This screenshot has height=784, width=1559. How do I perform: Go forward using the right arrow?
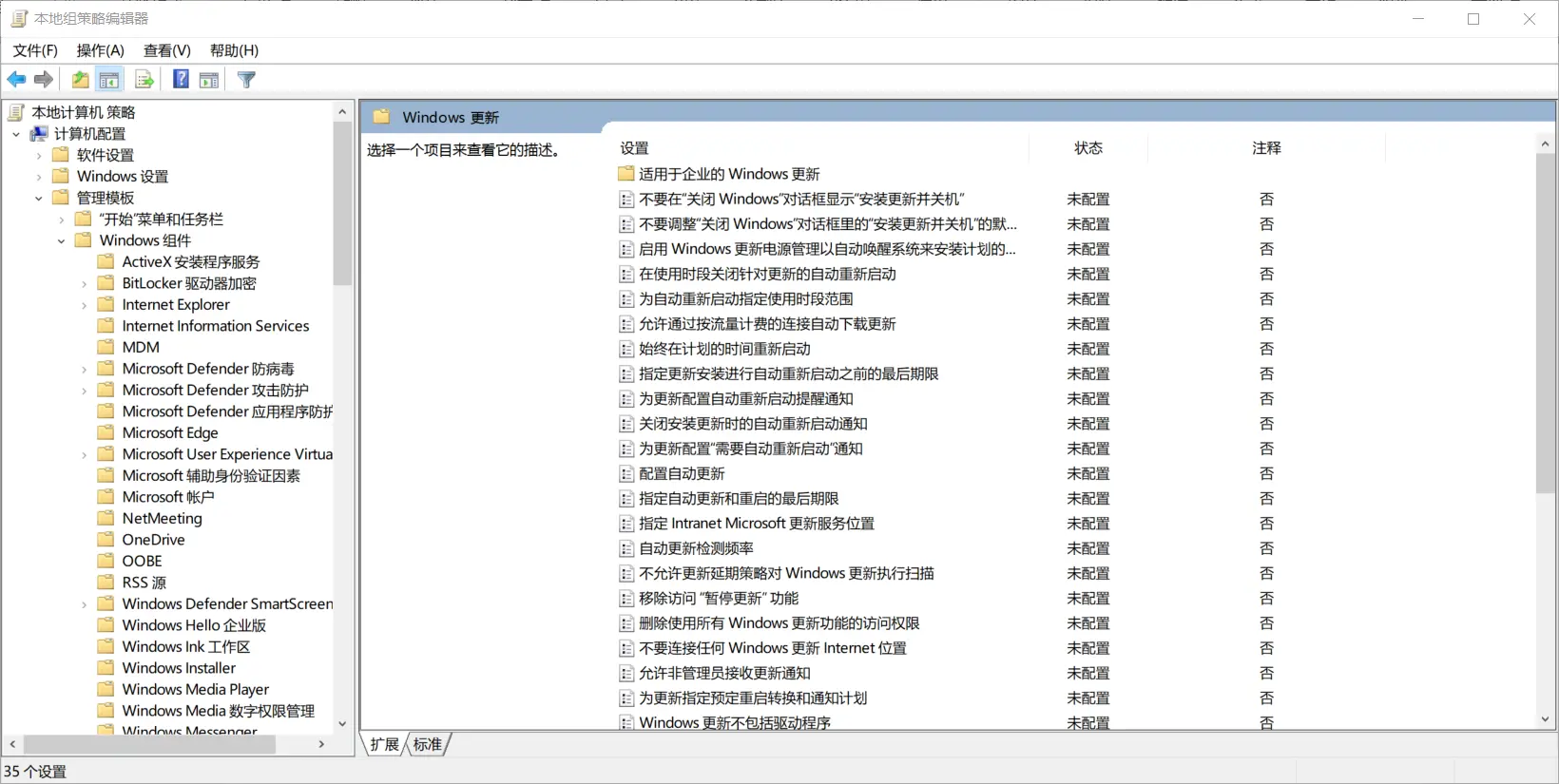[x=44, y=80]
